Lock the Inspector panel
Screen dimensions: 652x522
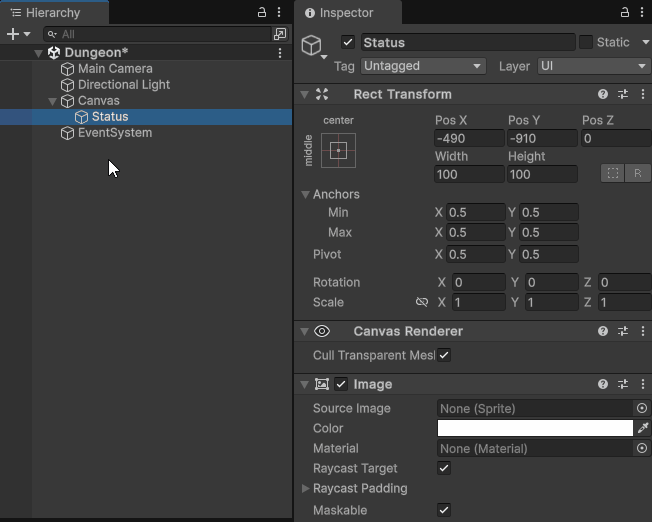[x=624, y=13]
